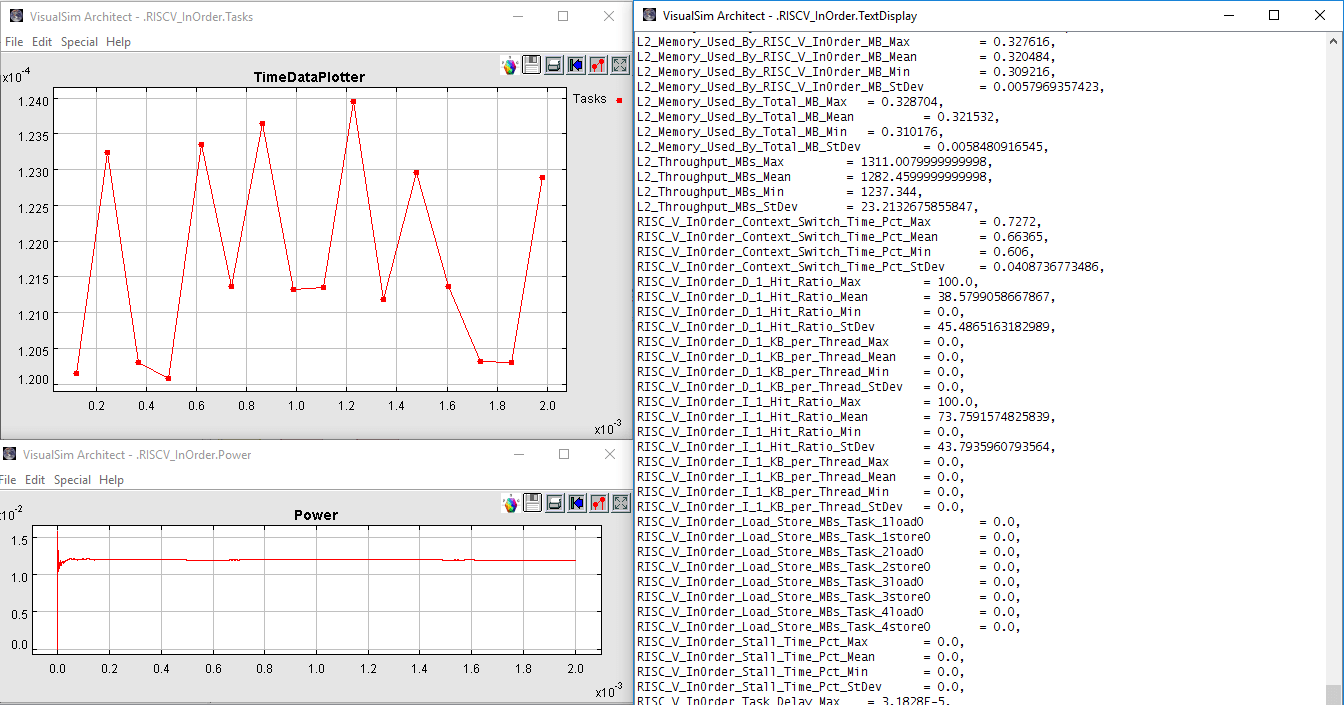Print the TimeDataPlotter chart in the Tasks window
The height and width of the screenshot is (705, 1344).
pos(554,65)
